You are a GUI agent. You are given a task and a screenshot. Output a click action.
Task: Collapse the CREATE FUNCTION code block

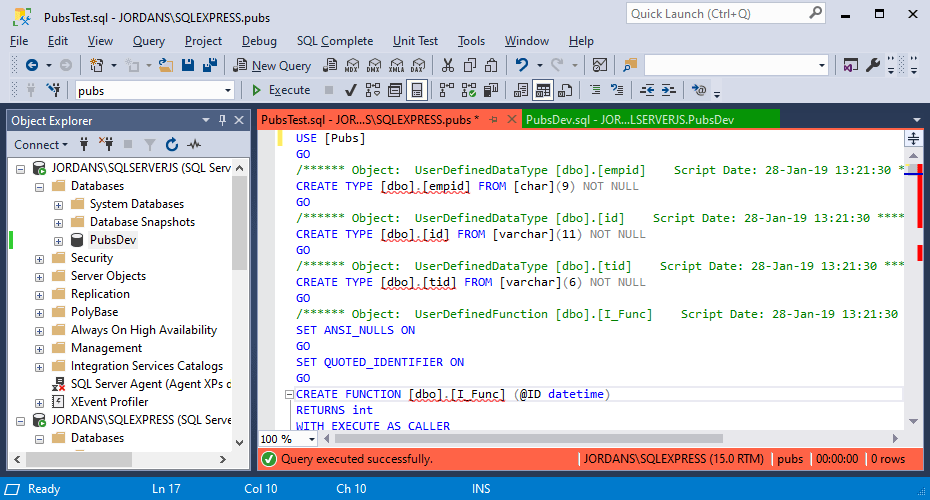(289, 394)
